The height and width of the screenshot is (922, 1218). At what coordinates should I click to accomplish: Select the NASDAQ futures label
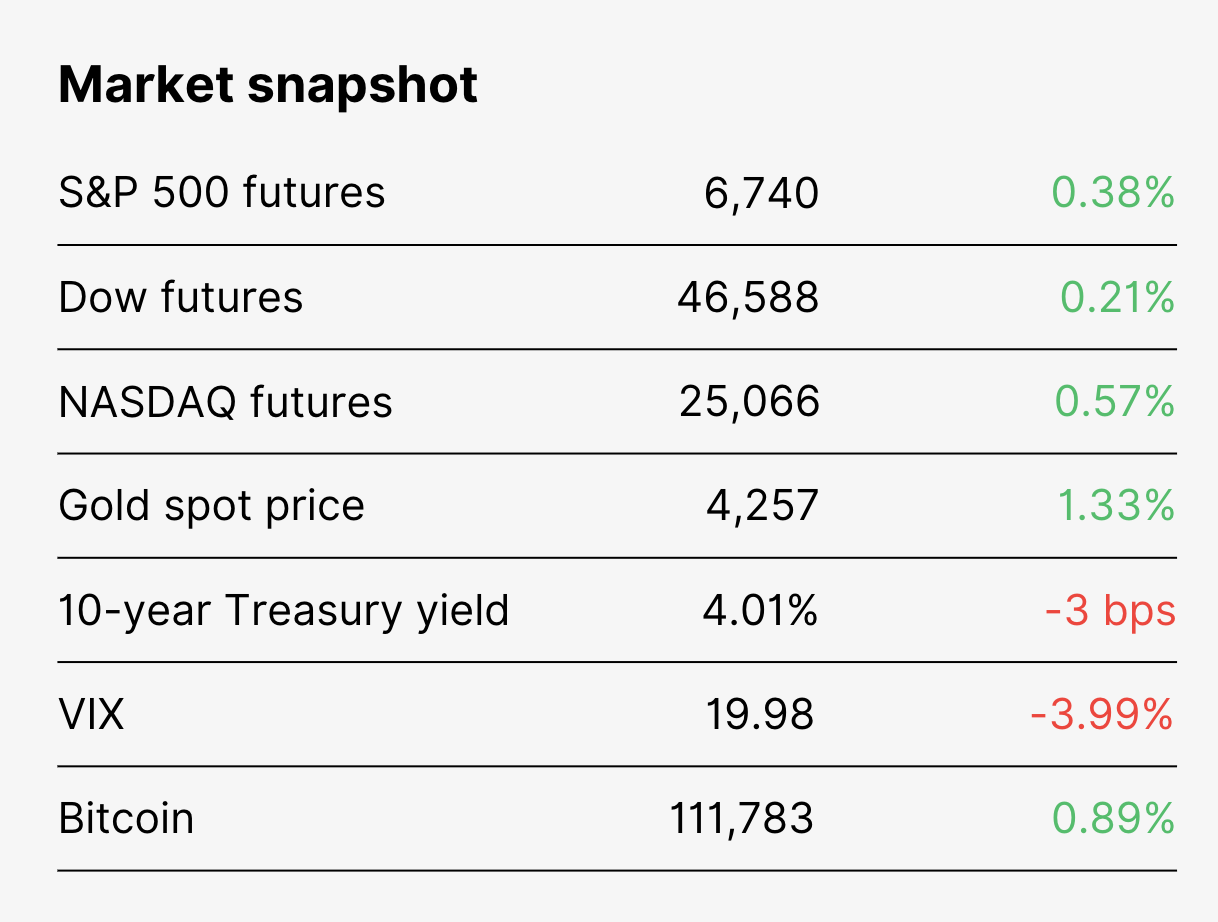pyautogui.click(x=226, y=402)
